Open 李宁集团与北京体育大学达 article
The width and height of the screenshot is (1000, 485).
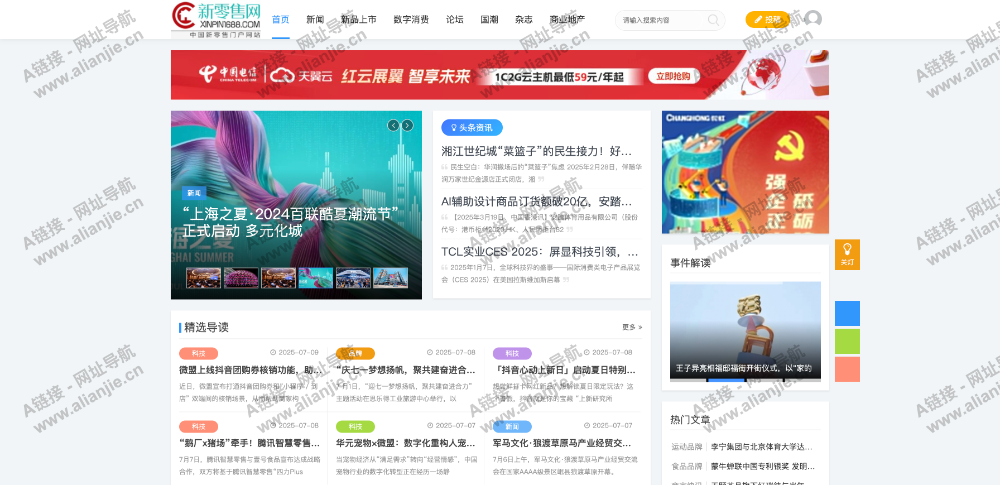[x=761, y=447]
